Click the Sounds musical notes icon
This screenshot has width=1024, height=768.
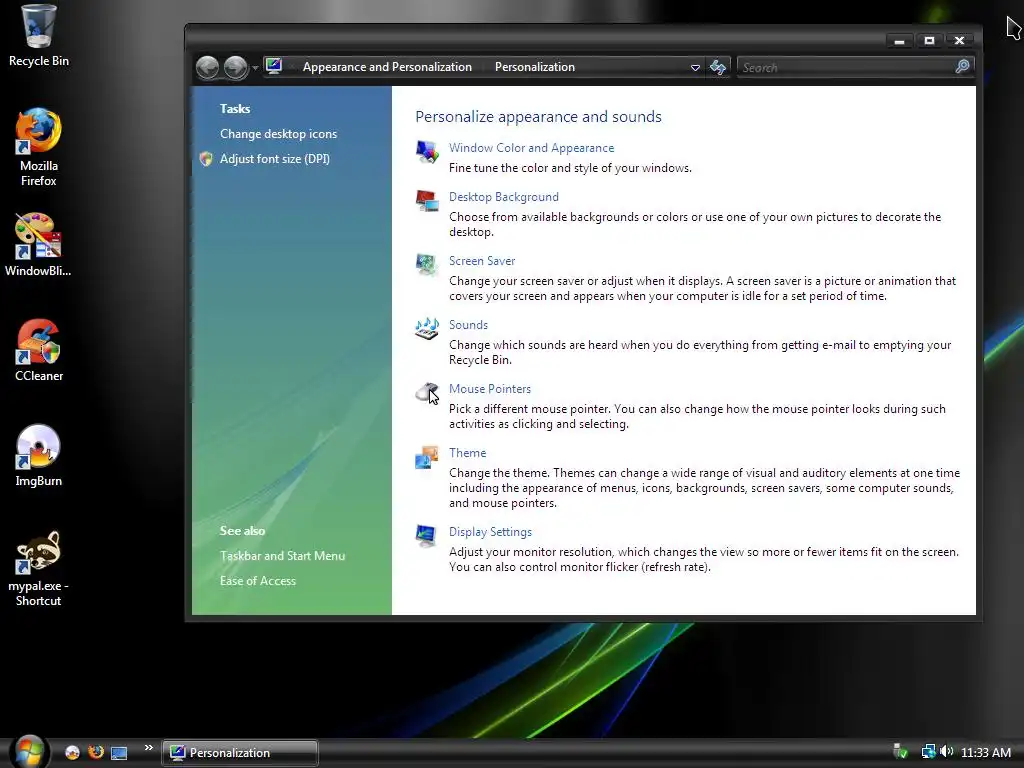[427, 328]
